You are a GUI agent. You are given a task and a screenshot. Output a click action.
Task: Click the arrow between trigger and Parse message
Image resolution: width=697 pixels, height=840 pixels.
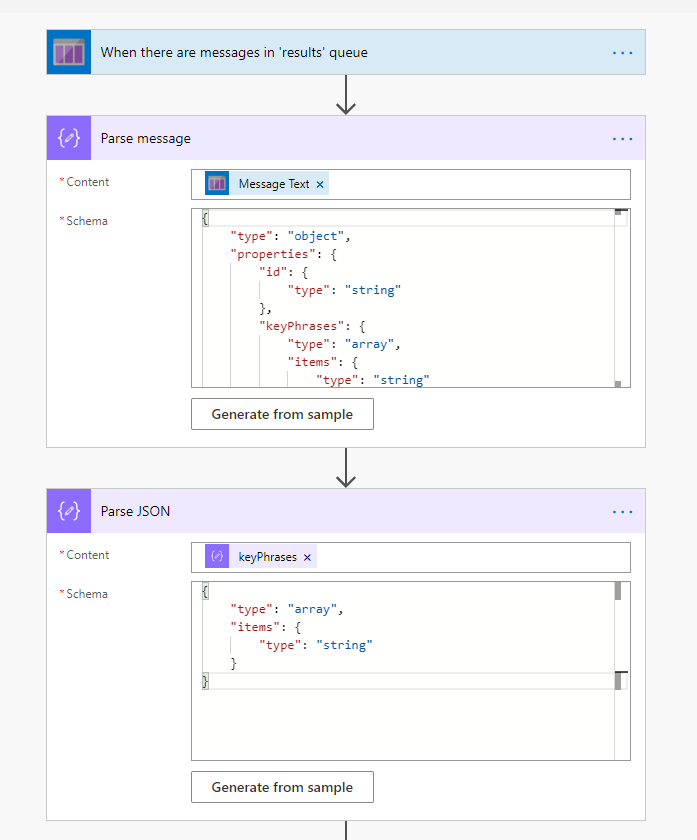346,95
